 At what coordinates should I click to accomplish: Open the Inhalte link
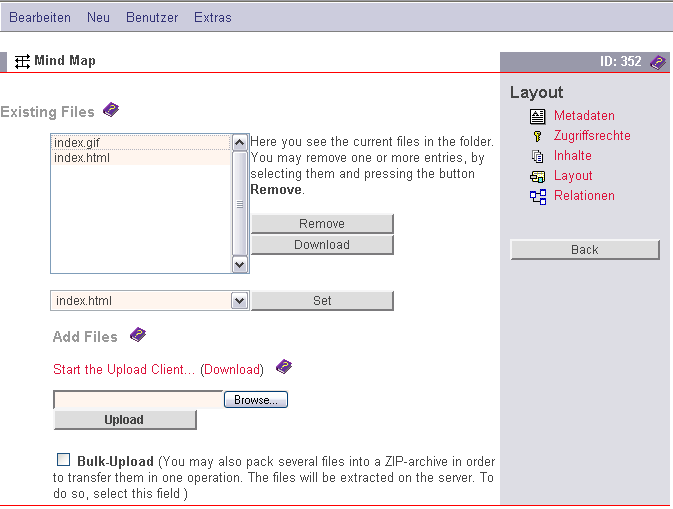(x=573, y=155)
